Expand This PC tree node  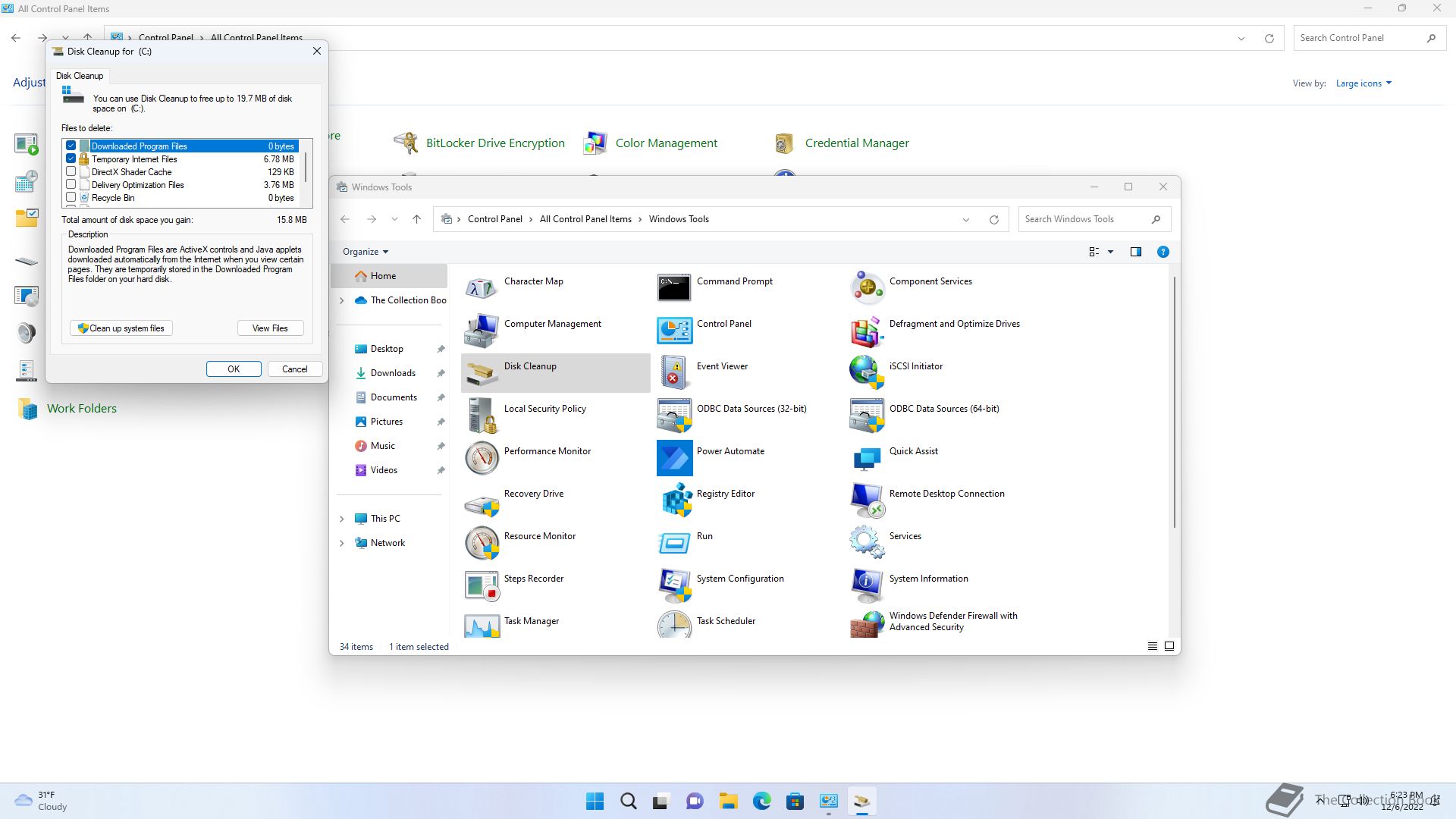click(341, 519)
